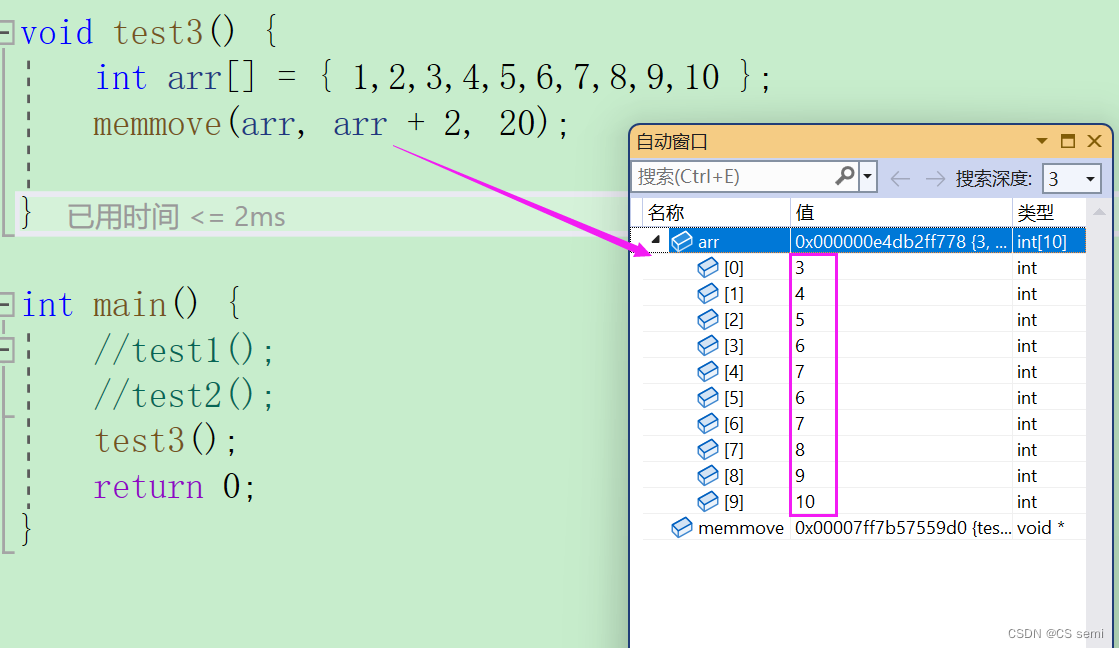Click the test3(); call in main
Viewport: 1119px width, 648px height.
166,440
